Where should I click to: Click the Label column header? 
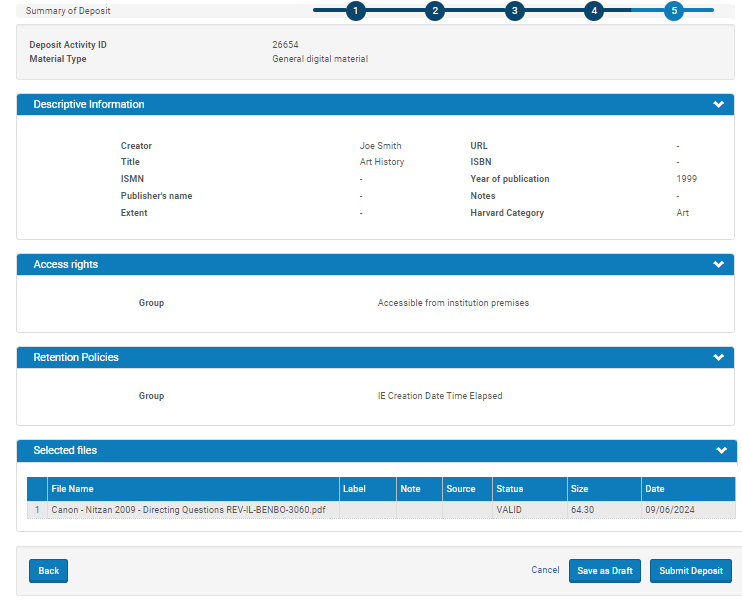pos(355,489)
